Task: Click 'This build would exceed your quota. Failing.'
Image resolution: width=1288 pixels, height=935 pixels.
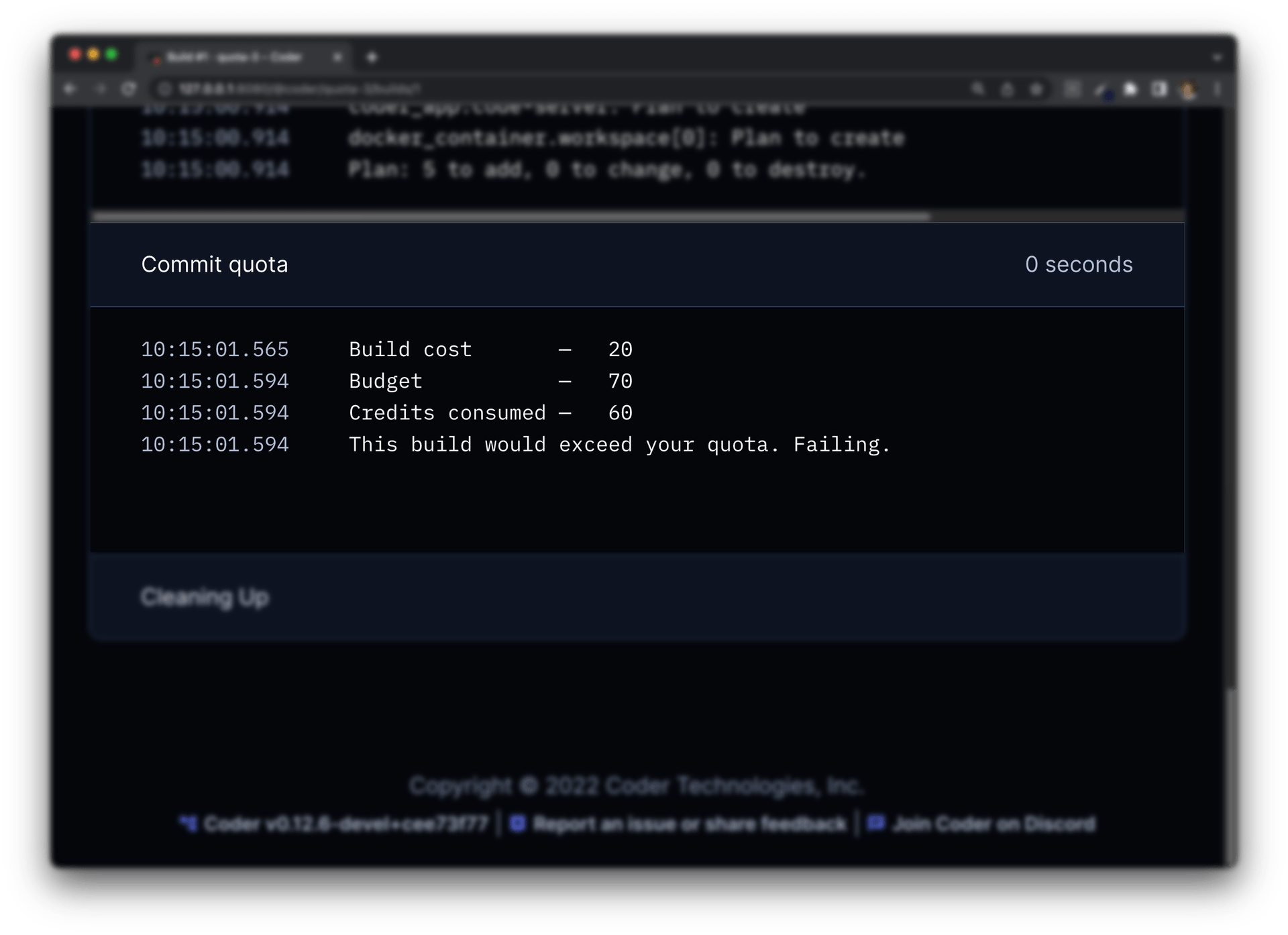Action: click(619, 444)
